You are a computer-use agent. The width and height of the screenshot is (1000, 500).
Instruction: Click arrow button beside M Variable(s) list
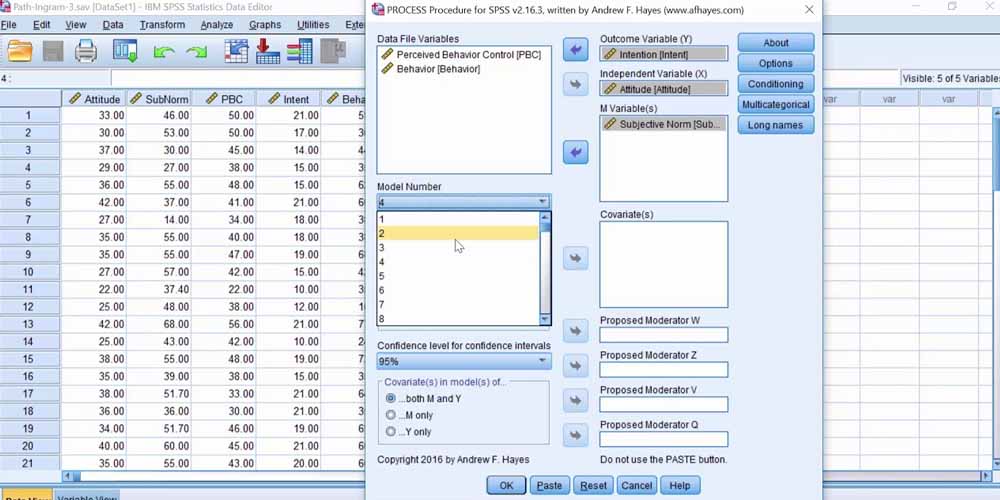pos(575,152)
